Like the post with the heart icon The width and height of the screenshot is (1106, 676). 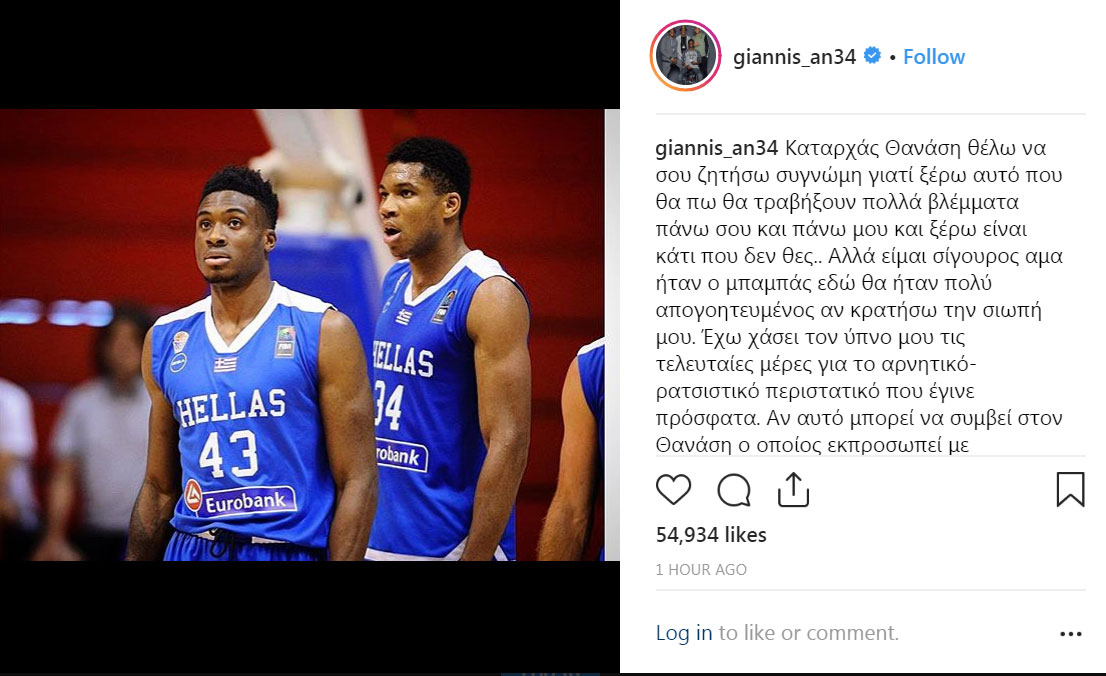[x=673, y=489]
